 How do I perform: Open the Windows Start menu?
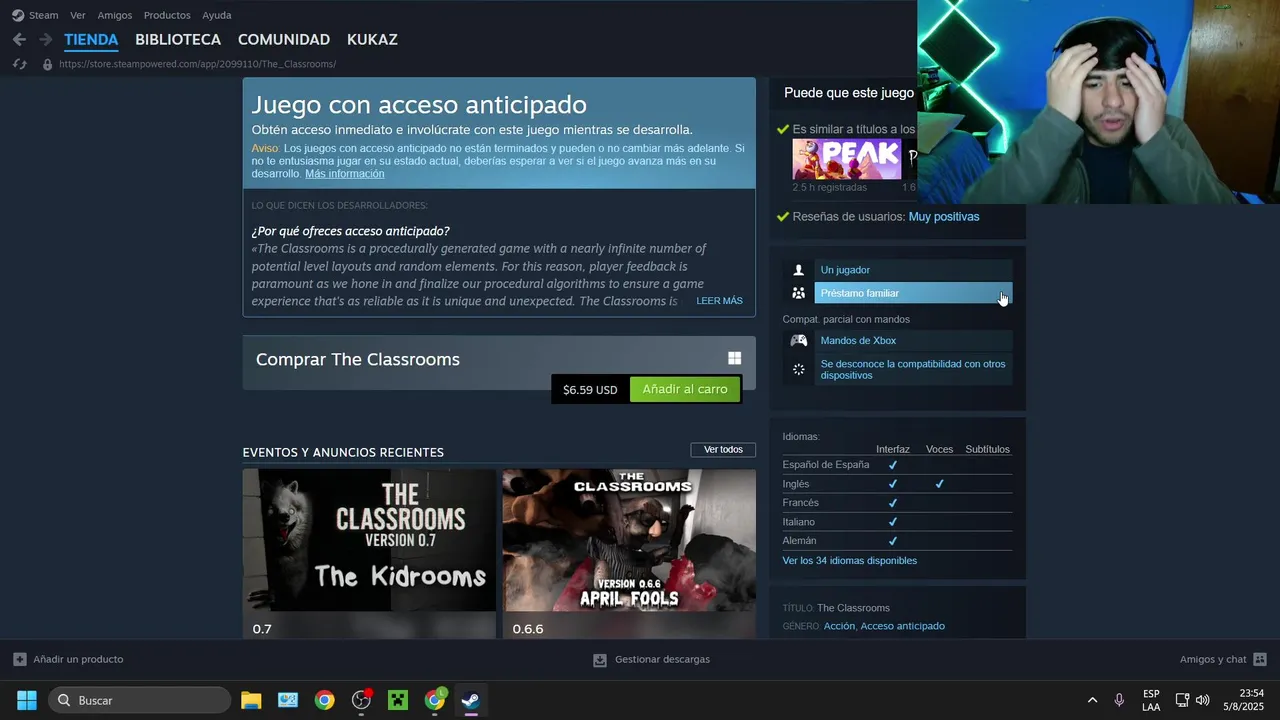pos(27,700)
